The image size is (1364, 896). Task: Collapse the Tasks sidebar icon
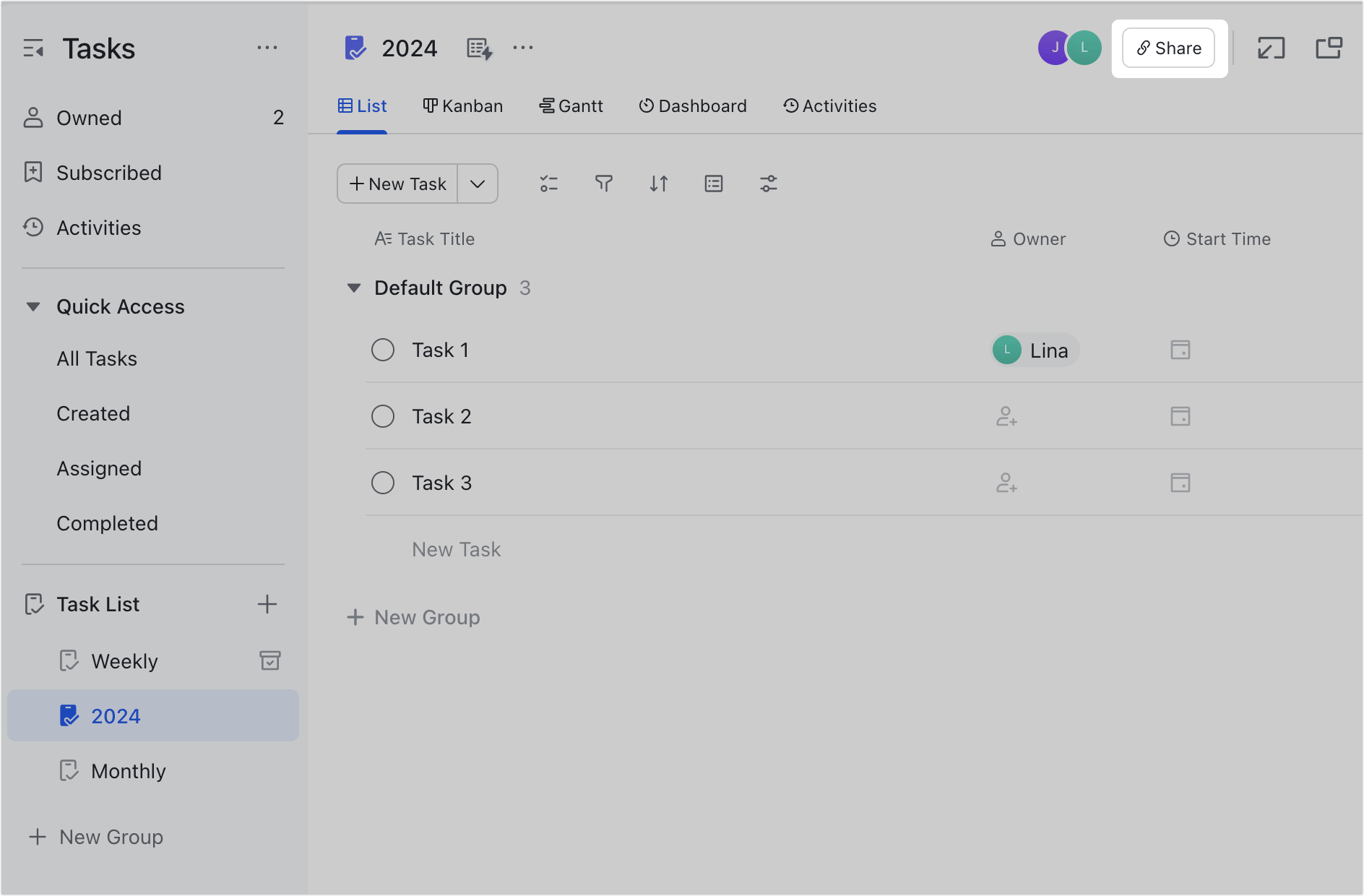(x=33, y=48)
